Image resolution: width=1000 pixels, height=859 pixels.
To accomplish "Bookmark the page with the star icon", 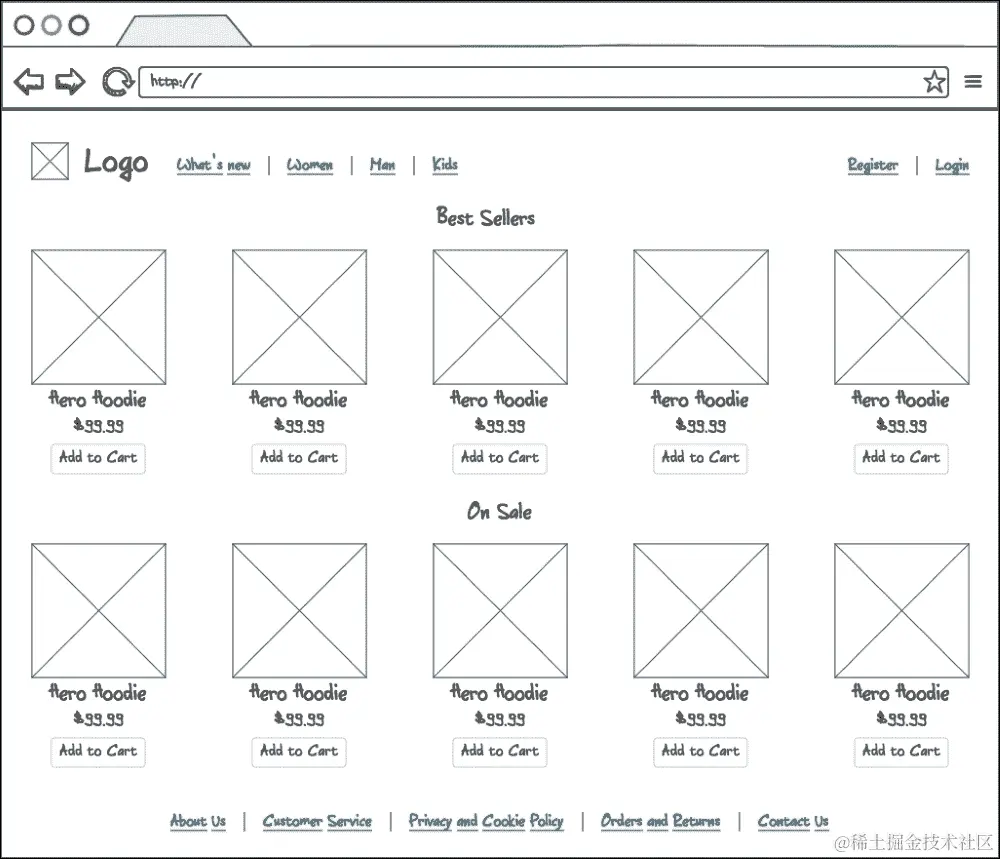I will (x=934, y=82).
